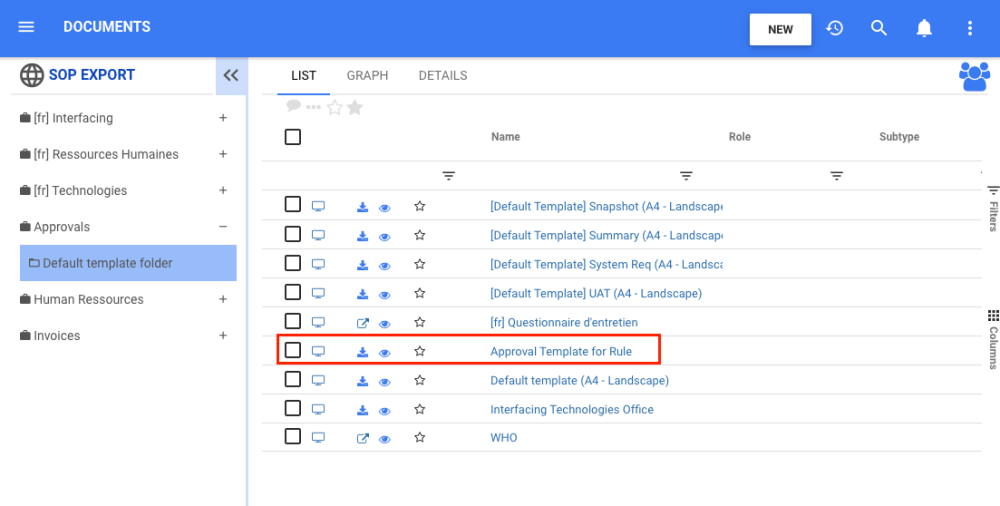The image size is (1000, 506).
Task: Open the vertical three-dot options menu
Action: point(970,28)
